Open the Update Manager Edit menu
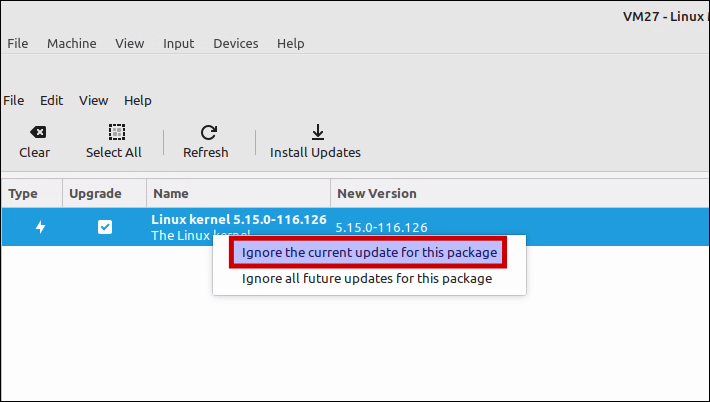 pyautogui.click(x=51, y=100)
